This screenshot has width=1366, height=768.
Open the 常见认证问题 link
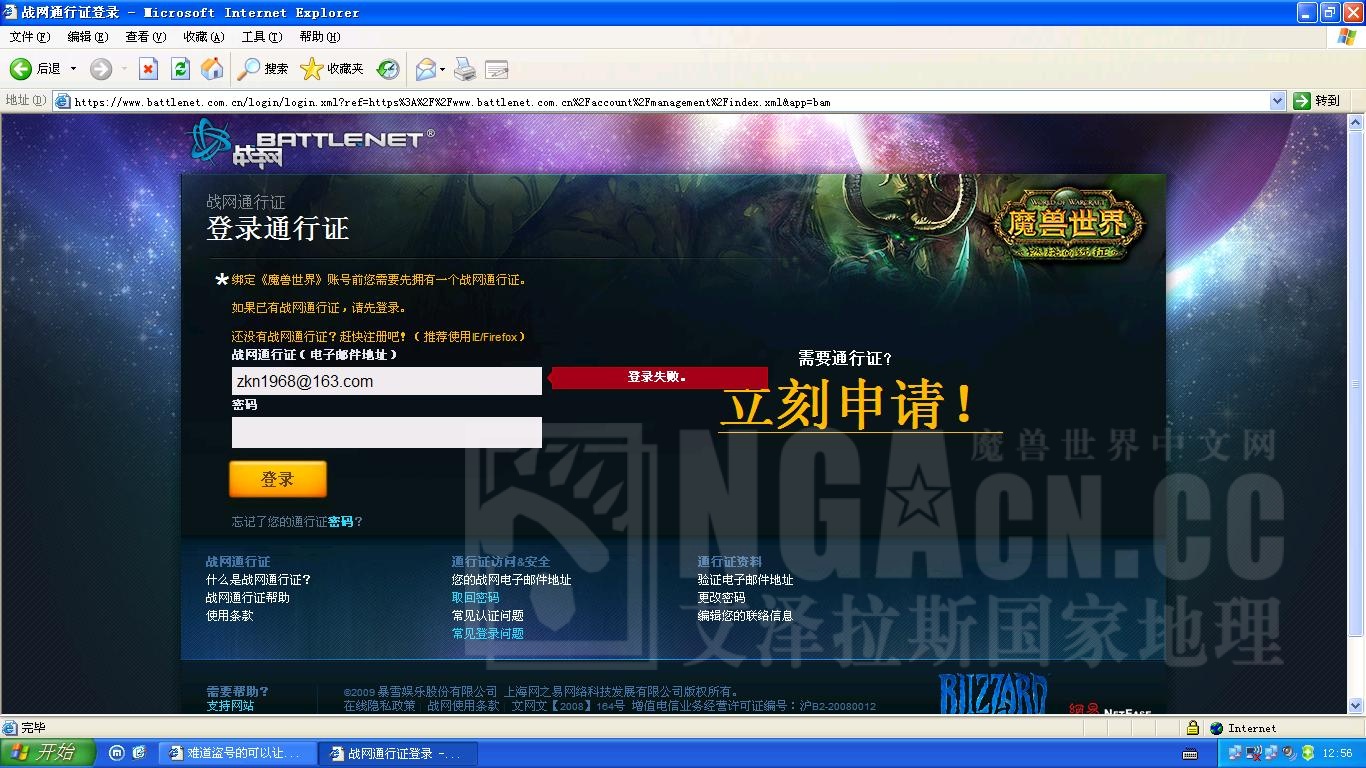487,616
